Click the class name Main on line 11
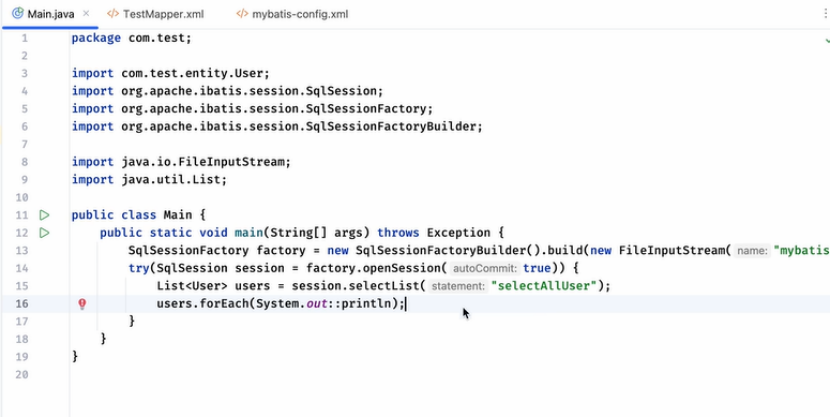The height and width of the screenshot is (417, 830). (177, 215)
